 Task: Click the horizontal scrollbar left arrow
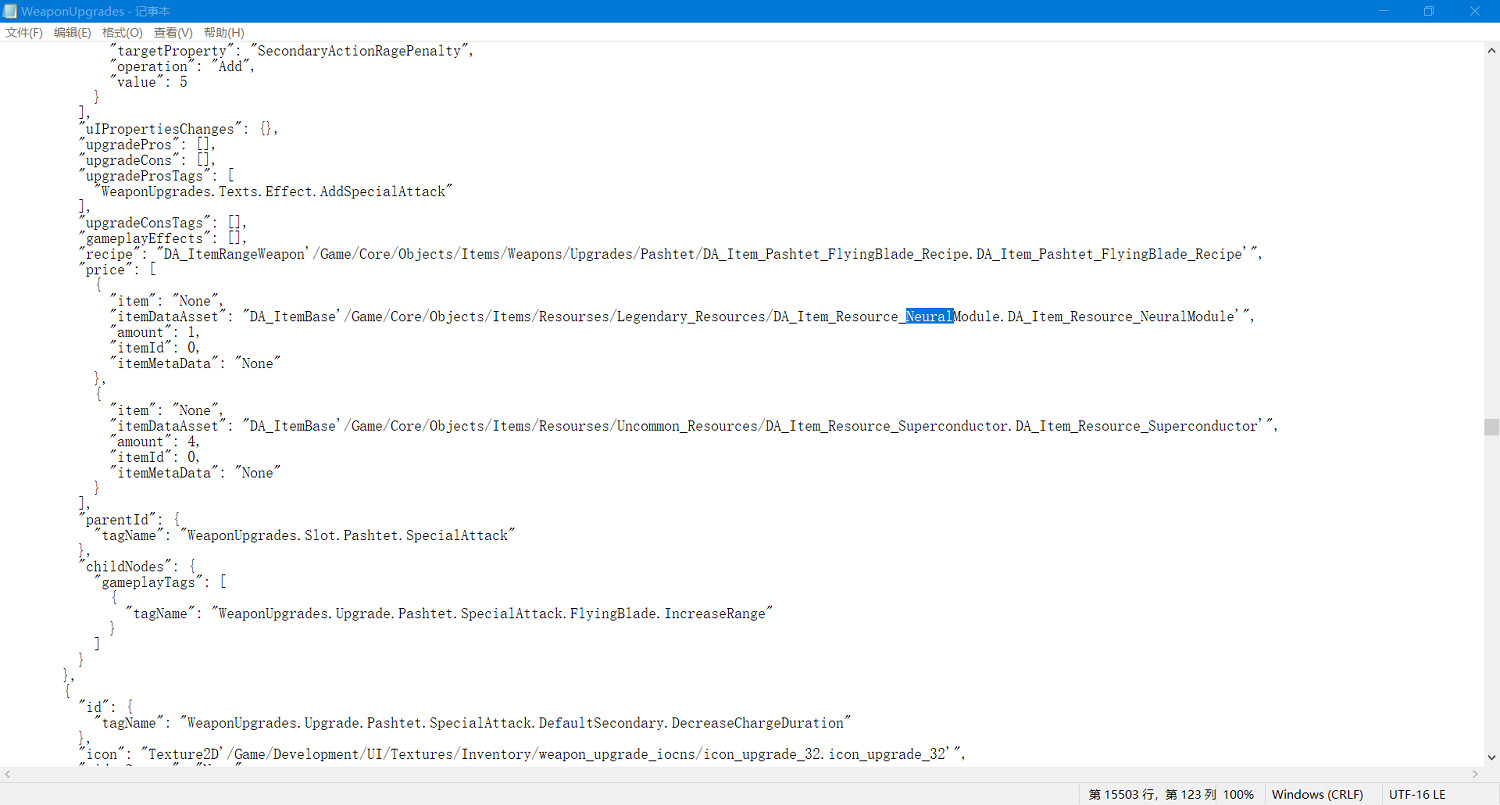coord(8,774)
